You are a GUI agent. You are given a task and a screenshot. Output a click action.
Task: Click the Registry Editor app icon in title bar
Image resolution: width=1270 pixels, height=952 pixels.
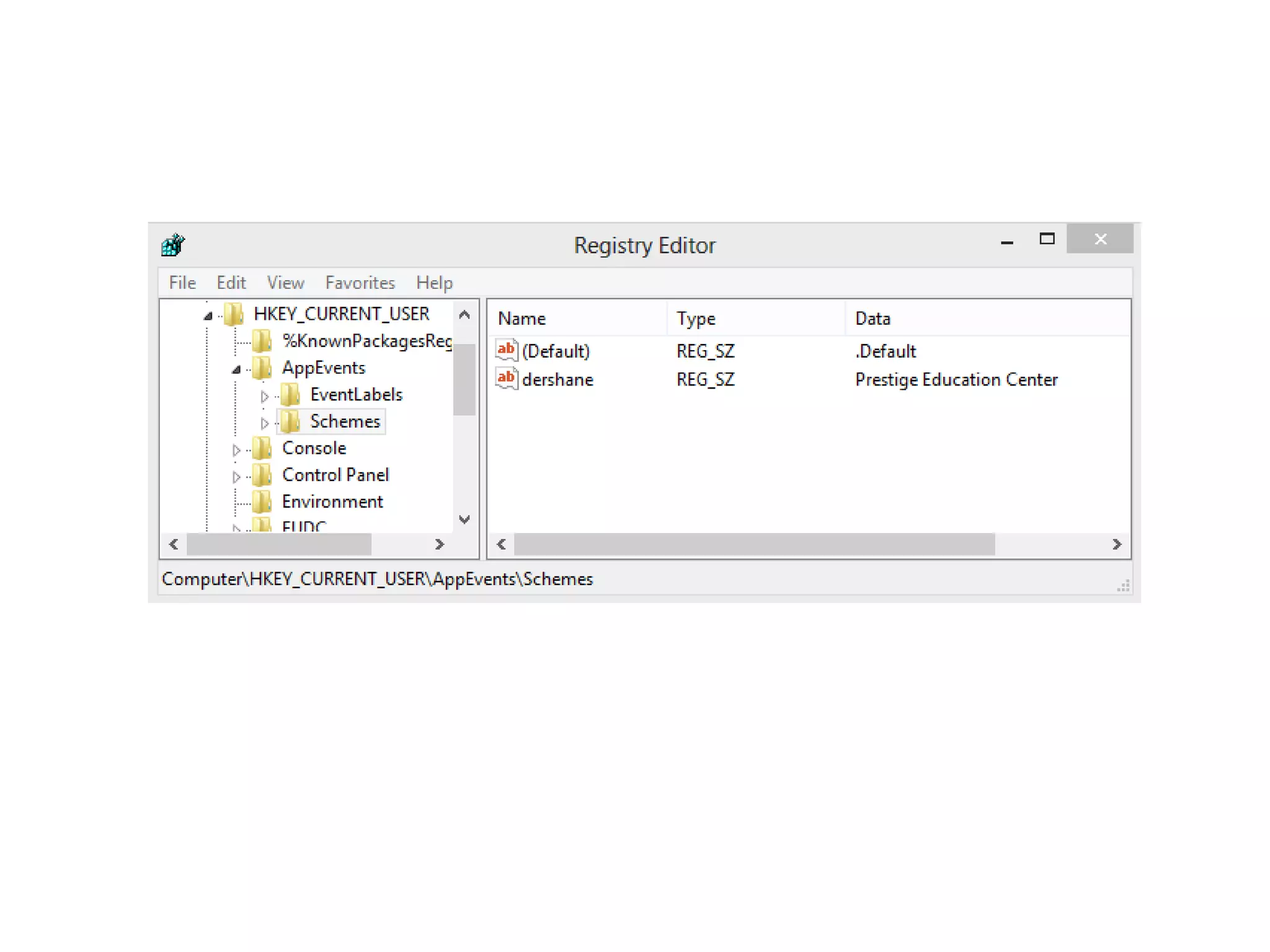tap(173, 245)
